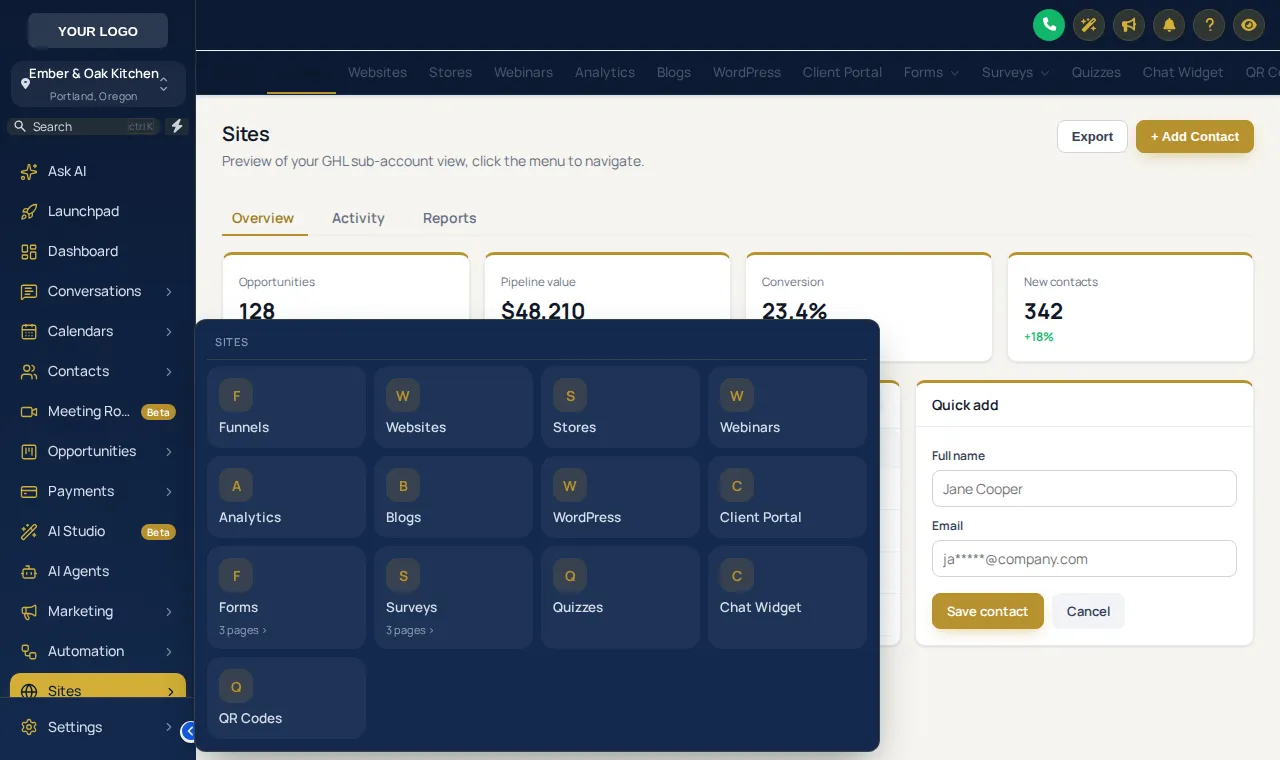Open the QR Codes tile in flyout
This screenshot has width=1280, height=760.
point(286,698)
